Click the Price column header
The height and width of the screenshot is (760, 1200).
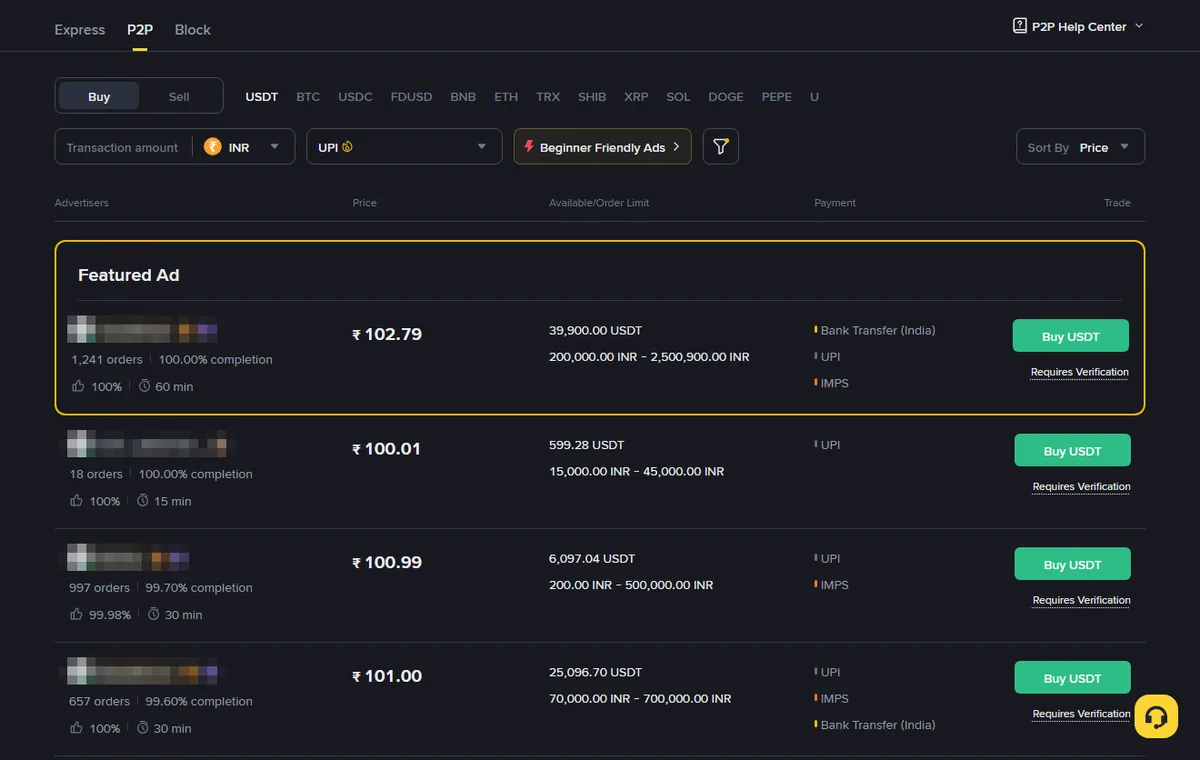tap(365, 203)
